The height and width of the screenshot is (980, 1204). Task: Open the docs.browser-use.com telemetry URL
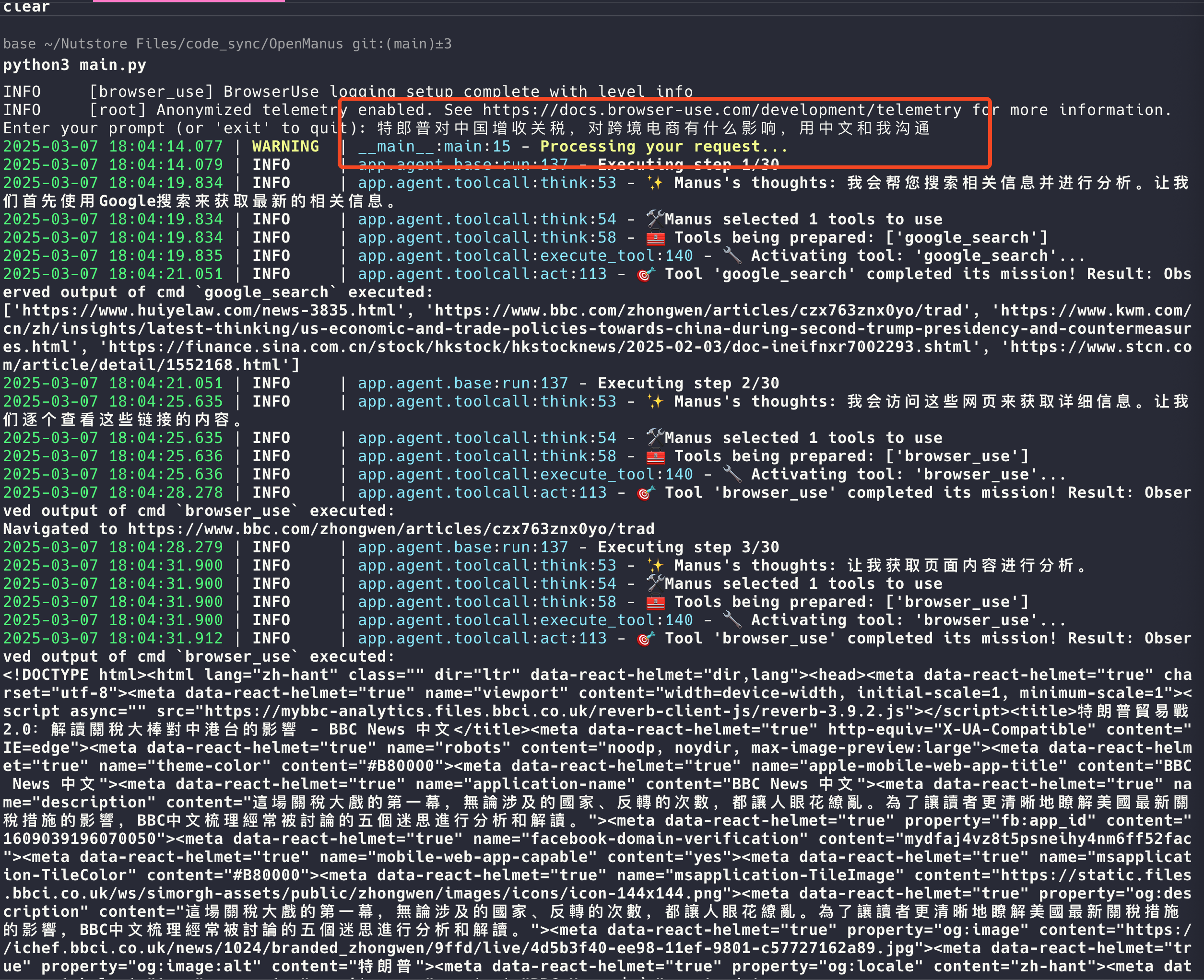coord(722,110)
